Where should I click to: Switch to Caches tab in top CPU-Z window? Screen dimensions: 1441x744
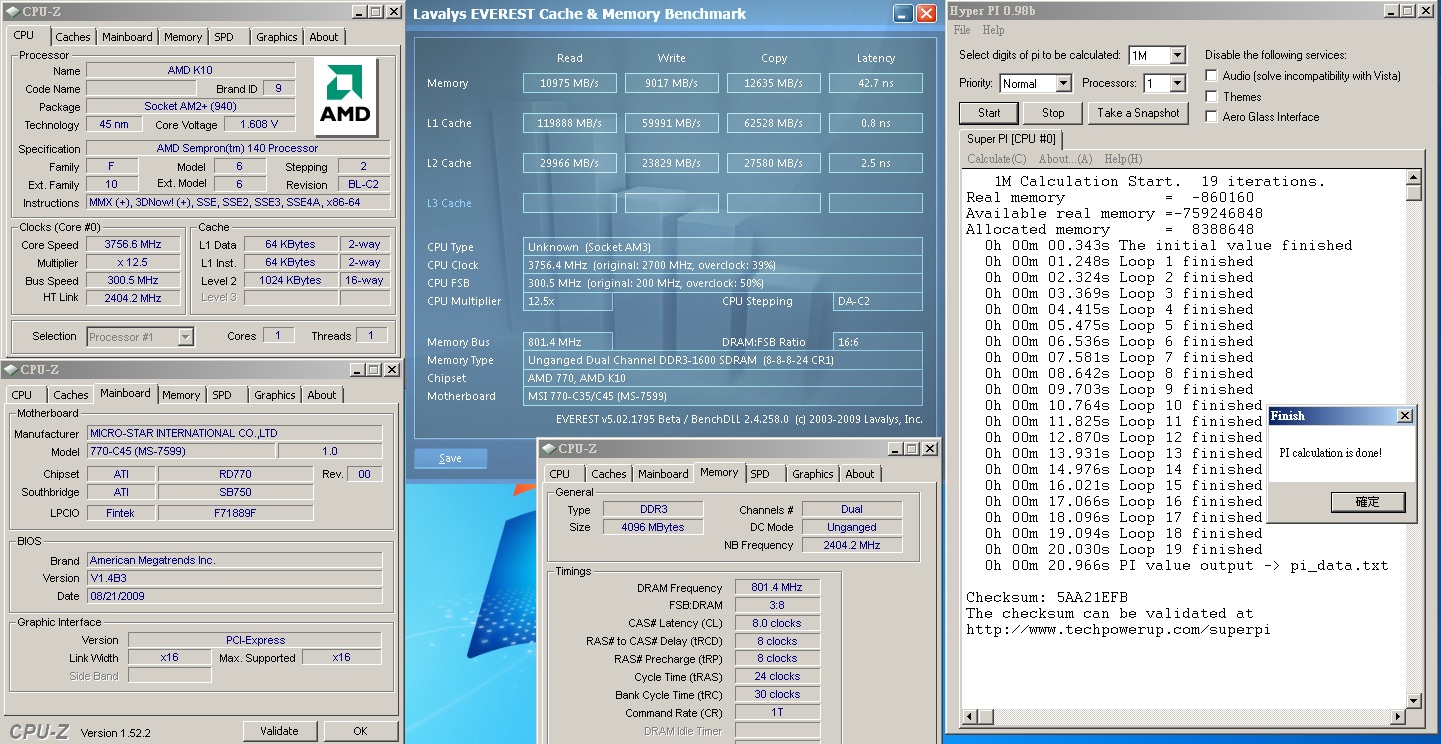click(72, 37)
